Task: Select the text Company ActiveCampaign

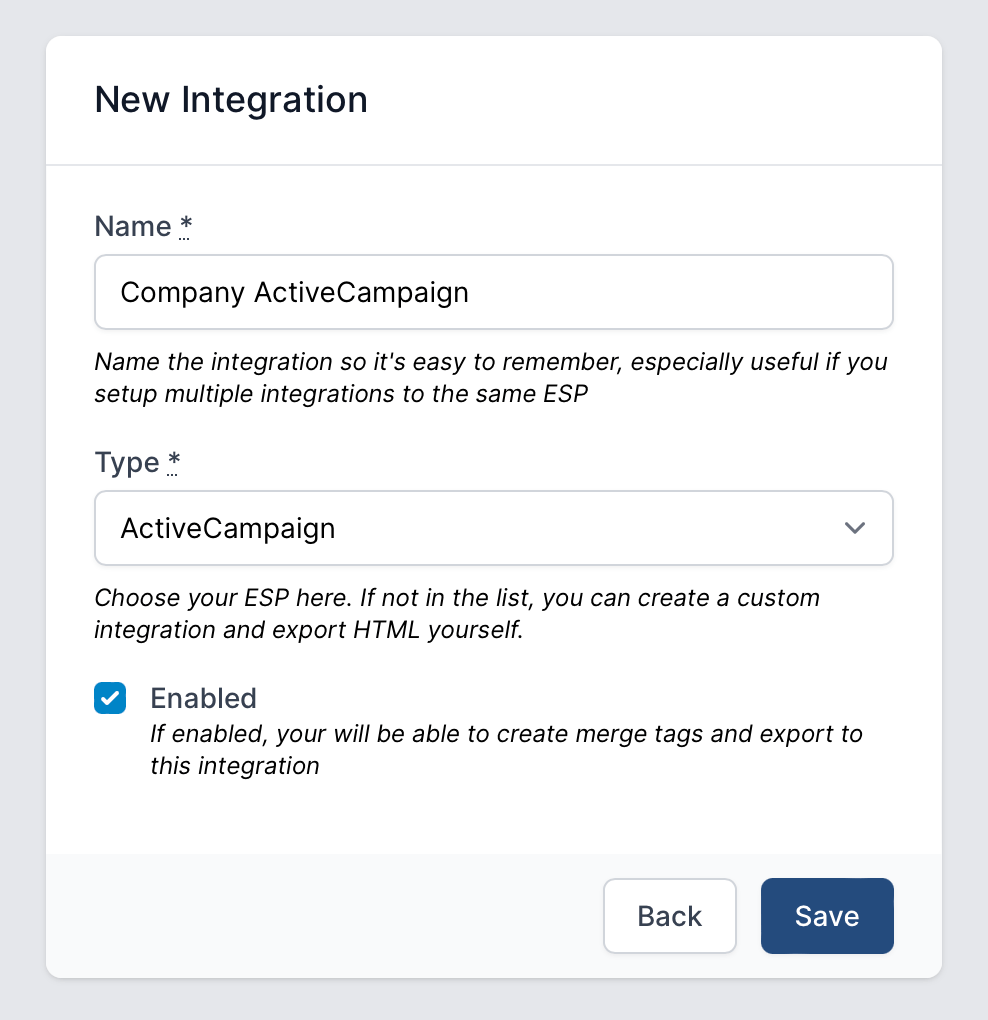Action: click(294, 292)
